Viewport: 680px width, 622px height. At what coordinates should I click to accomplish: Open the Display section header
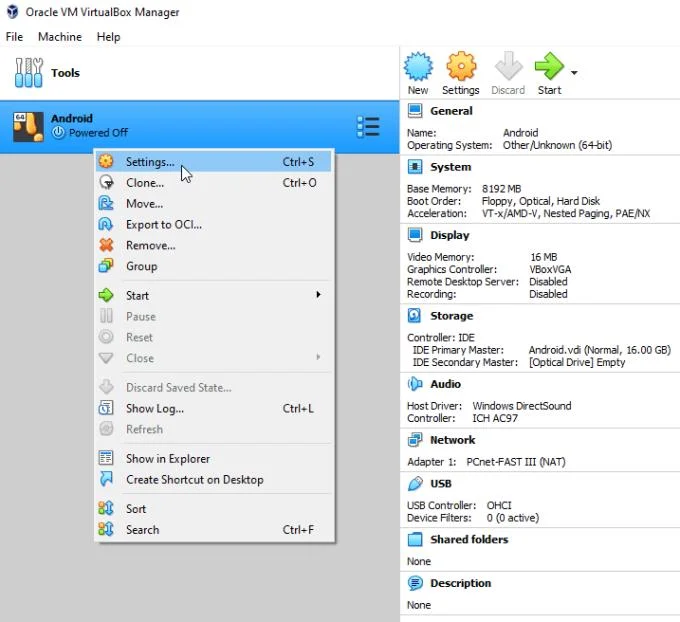tap(450, 235)
